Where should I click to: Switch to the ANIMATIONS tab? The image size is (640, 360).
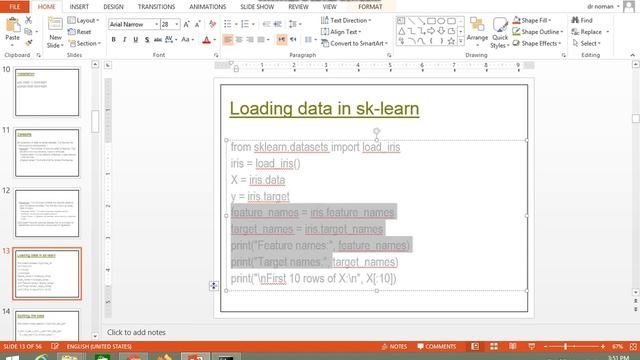click(x=207, y=7)
